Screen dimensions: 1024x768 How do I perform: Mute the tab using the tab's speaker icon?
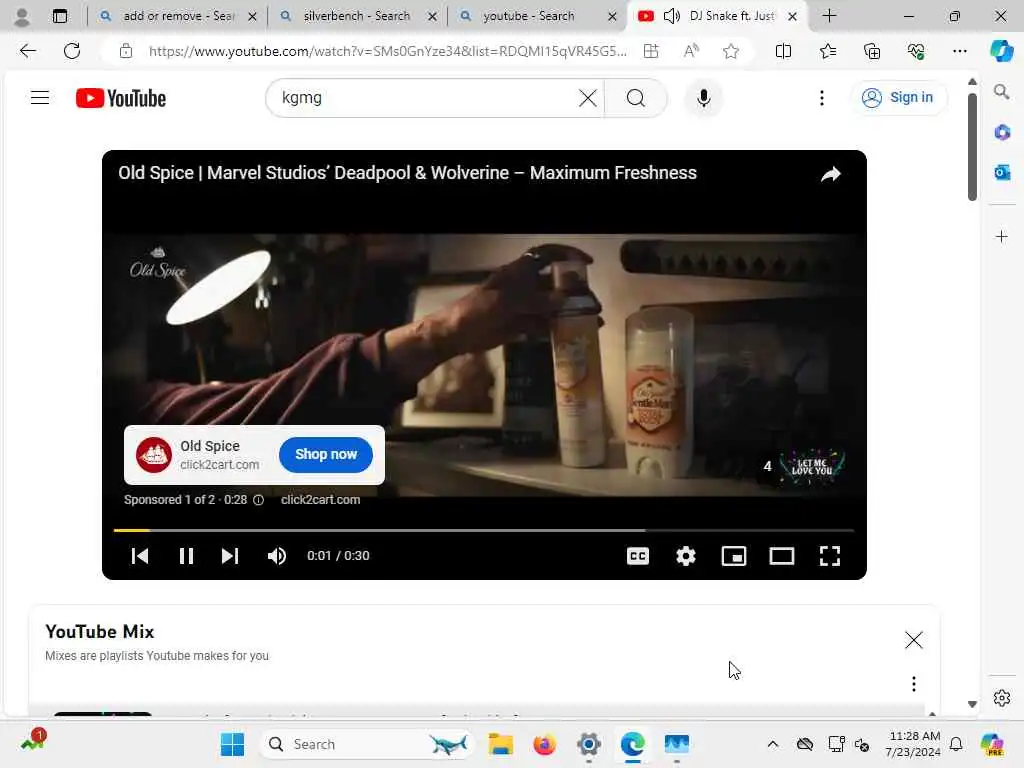click(x=671, y=16)
